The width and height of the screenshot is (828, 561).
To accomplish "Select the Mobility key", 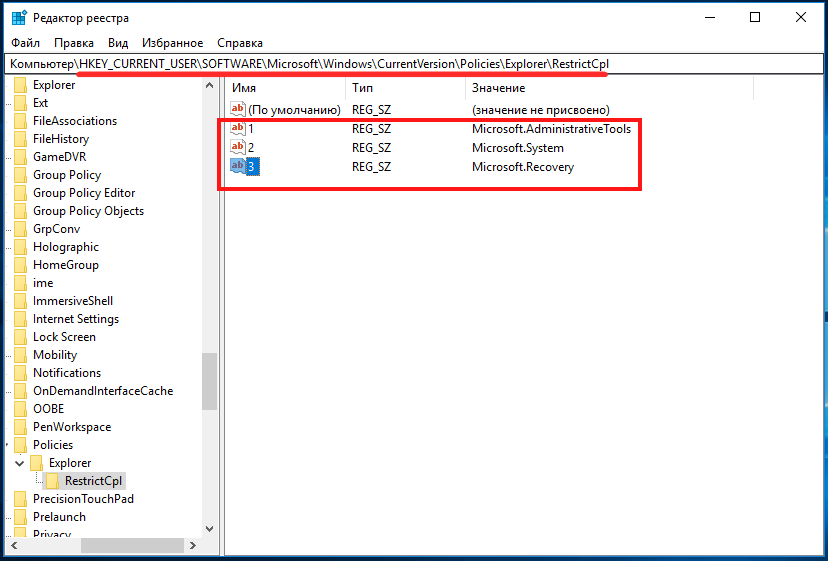I will (55, 356).
